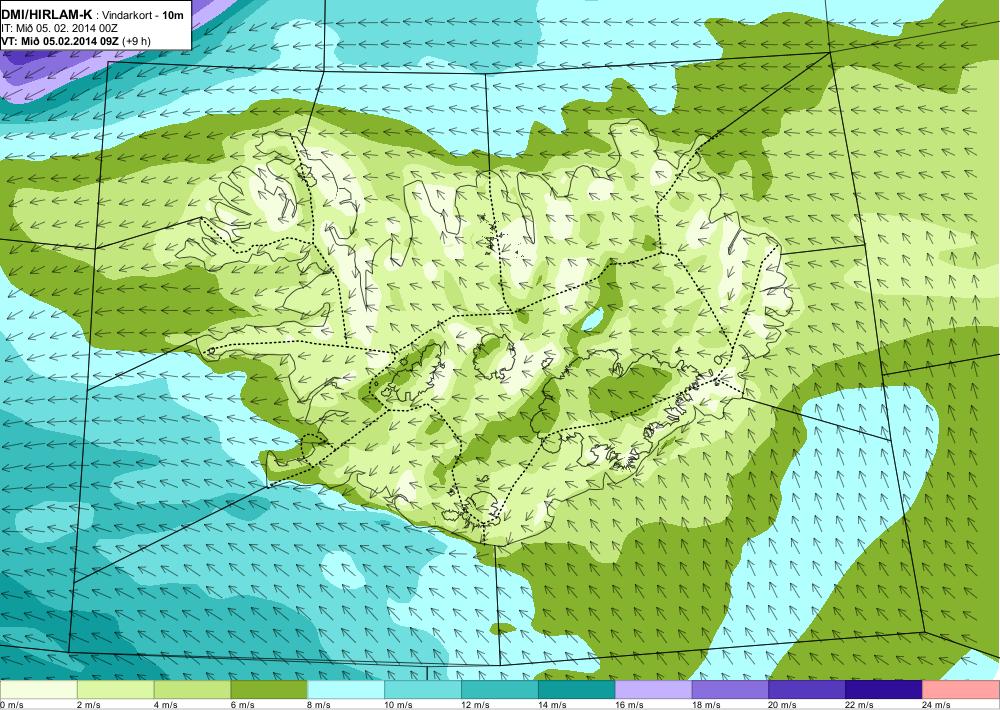Click the "24 m/s" legend label
This screenshot has width=1000, height=710.
tap(936, 705)
